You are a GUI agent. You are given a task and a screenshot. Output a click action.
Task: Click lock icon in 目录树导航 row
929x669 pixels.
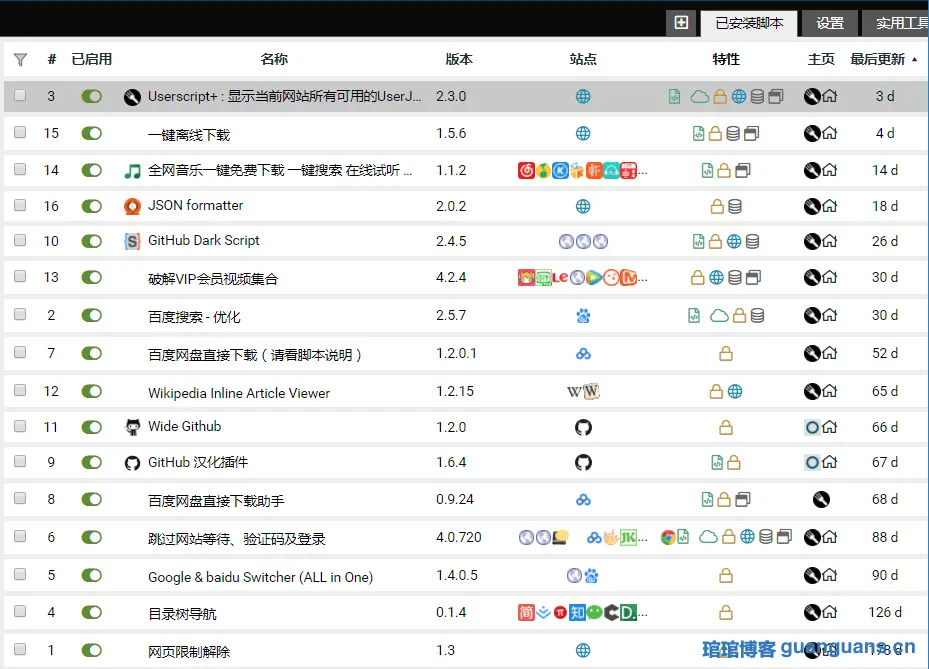(x=726, y=612)
